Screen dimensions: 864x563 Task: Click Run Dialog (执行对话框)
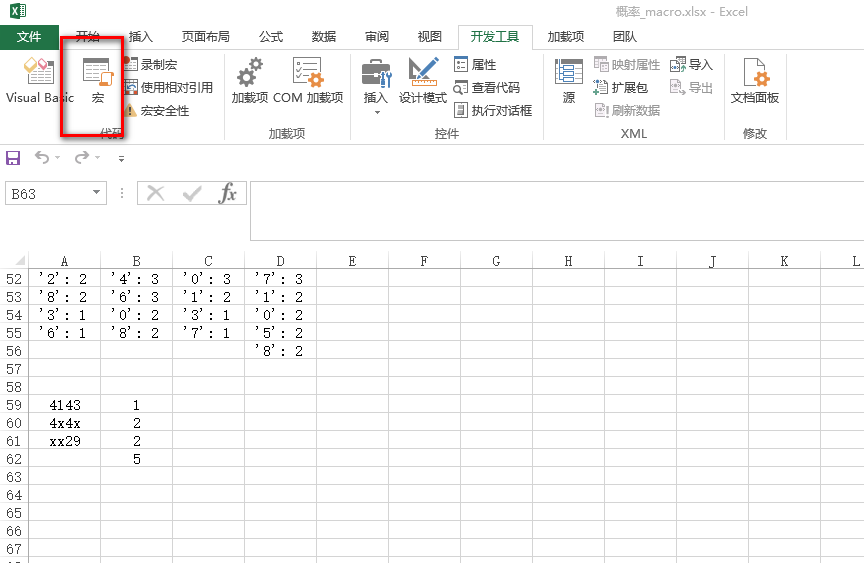point(493,111)
